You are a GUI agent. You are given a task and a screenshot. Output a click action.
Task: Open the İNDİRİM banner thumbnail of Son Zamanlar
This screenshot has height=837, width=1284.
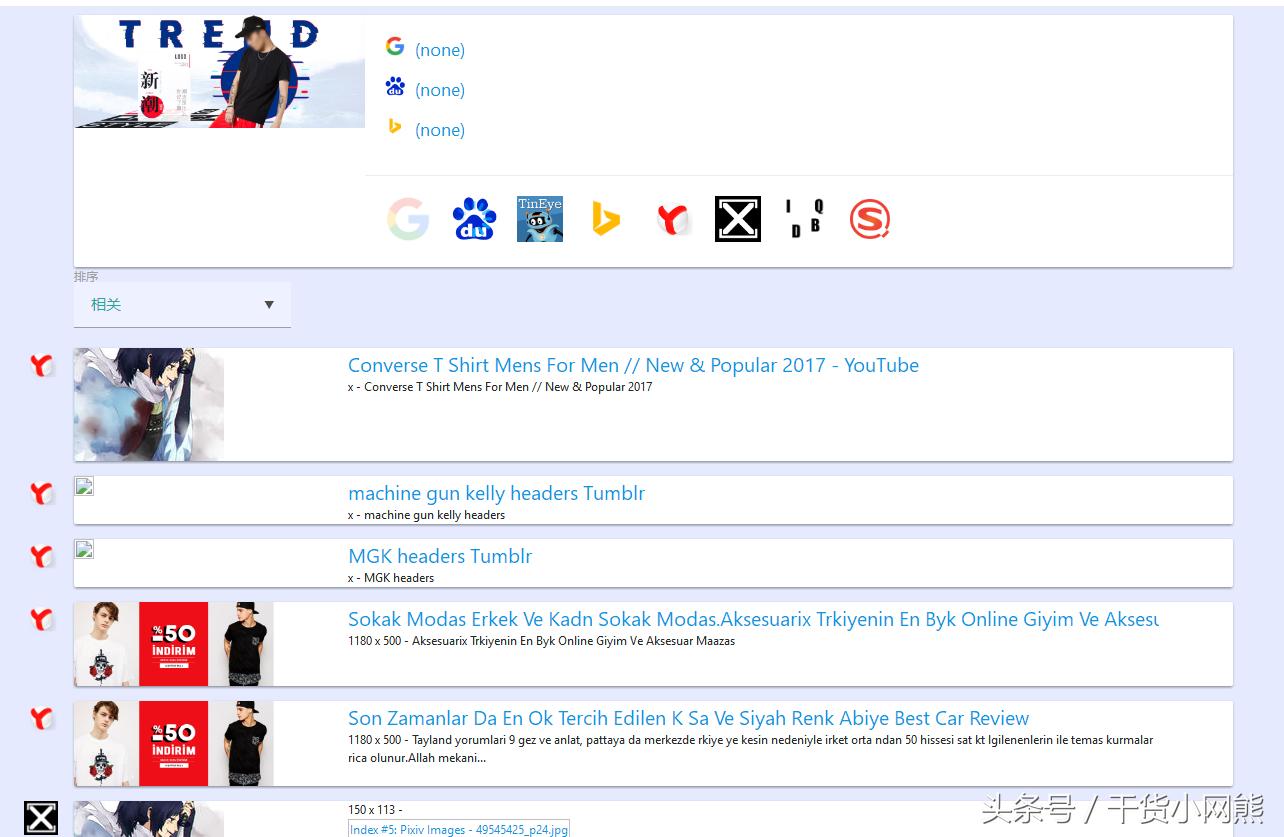(173, 743)
